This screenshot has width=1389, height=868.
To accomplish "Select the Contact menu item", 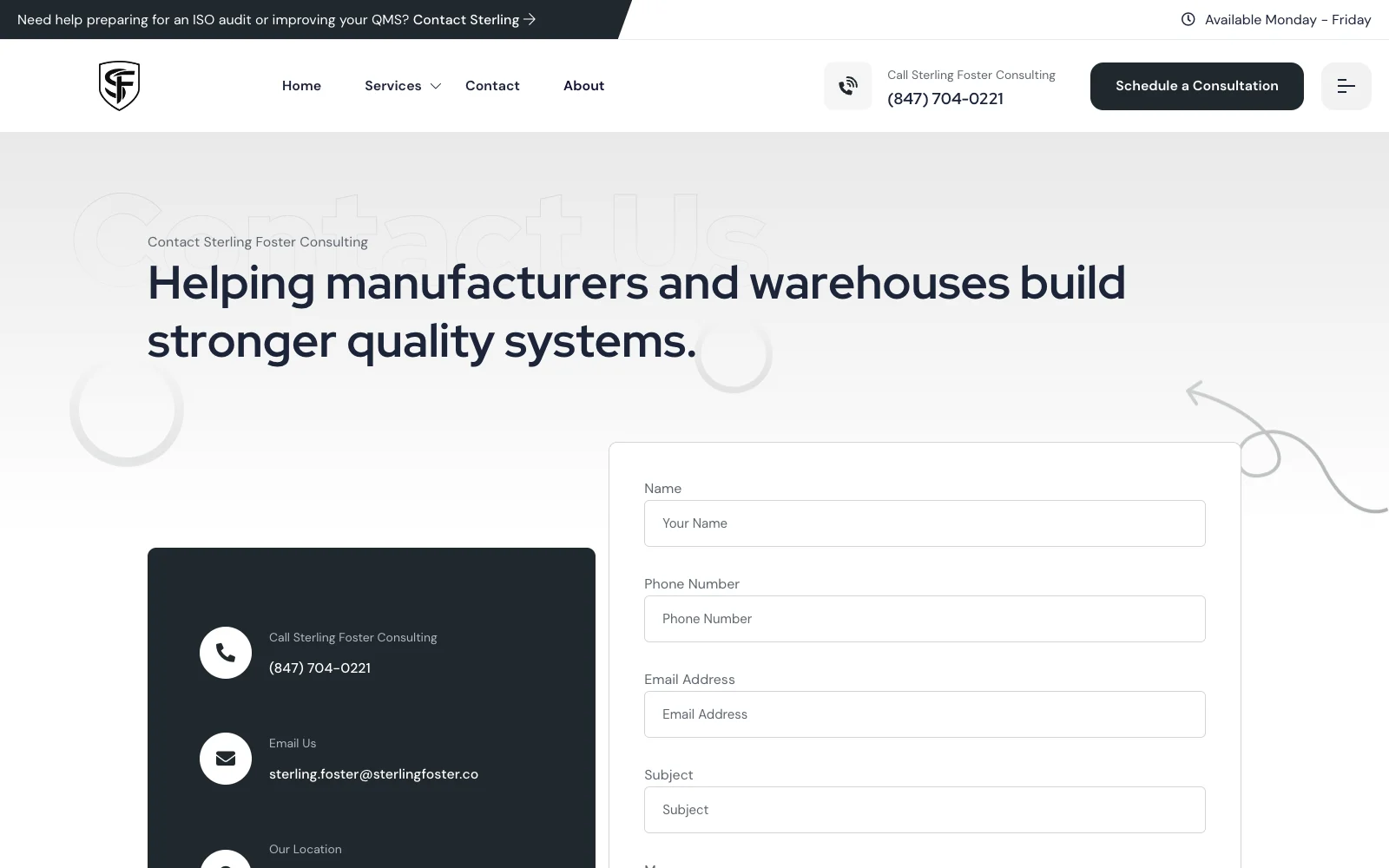I will tap(492, 86).
